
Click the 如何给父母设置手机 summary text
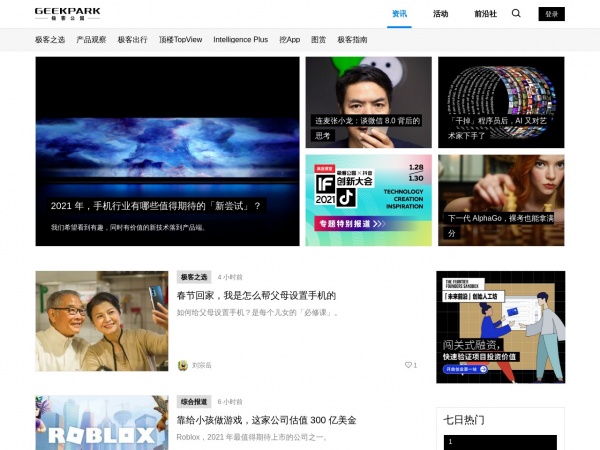click(258, 313)
